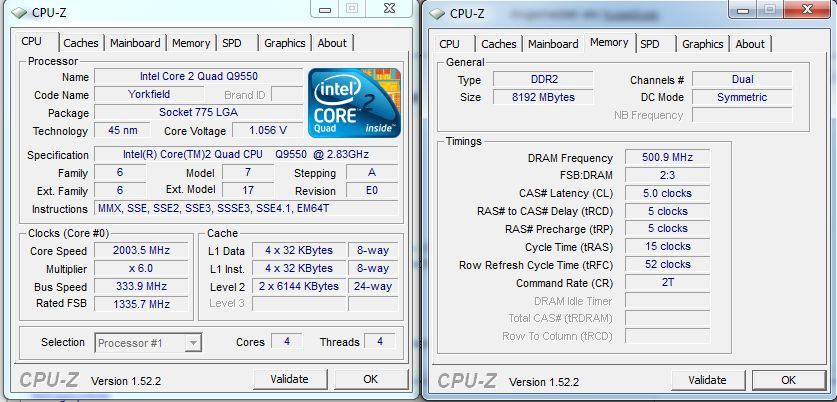Click the Core Speed value 2003.5 MHz

[x=141, y=250]
